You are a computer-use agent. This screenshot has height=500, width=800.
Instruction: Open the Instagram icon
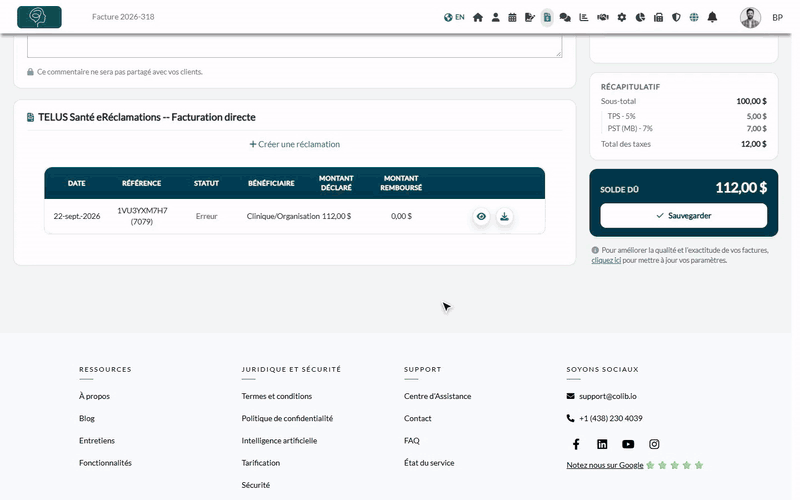coord(654,444)
